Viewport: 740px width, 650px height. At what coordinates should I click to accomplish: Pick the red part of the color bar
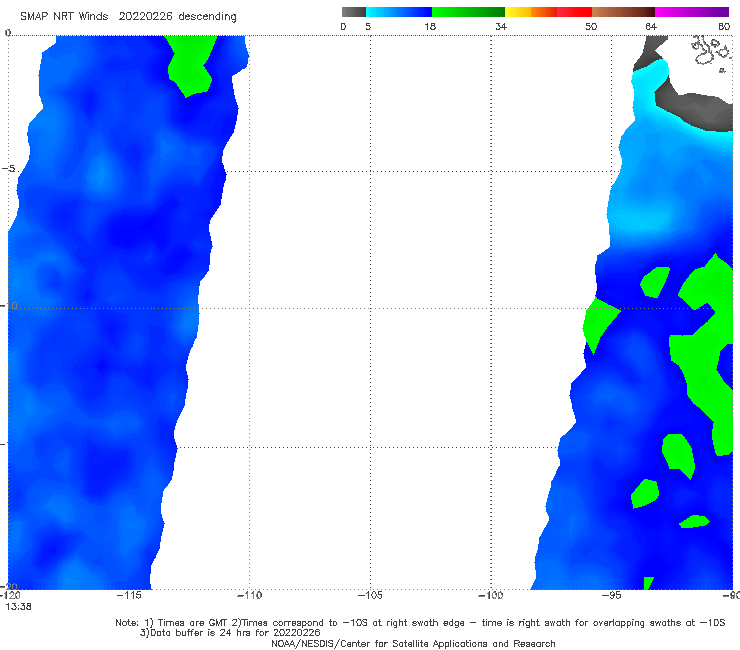574,12
